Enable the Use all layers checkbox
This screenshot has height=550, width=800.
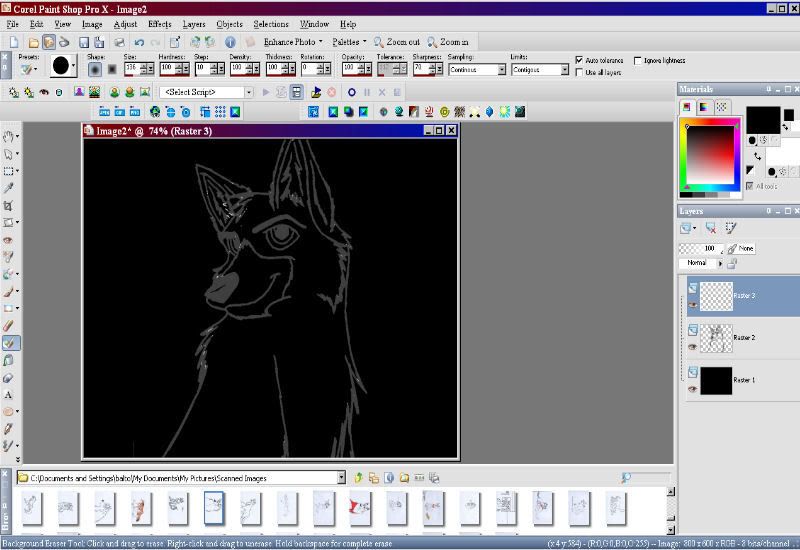tap(579, 72)
